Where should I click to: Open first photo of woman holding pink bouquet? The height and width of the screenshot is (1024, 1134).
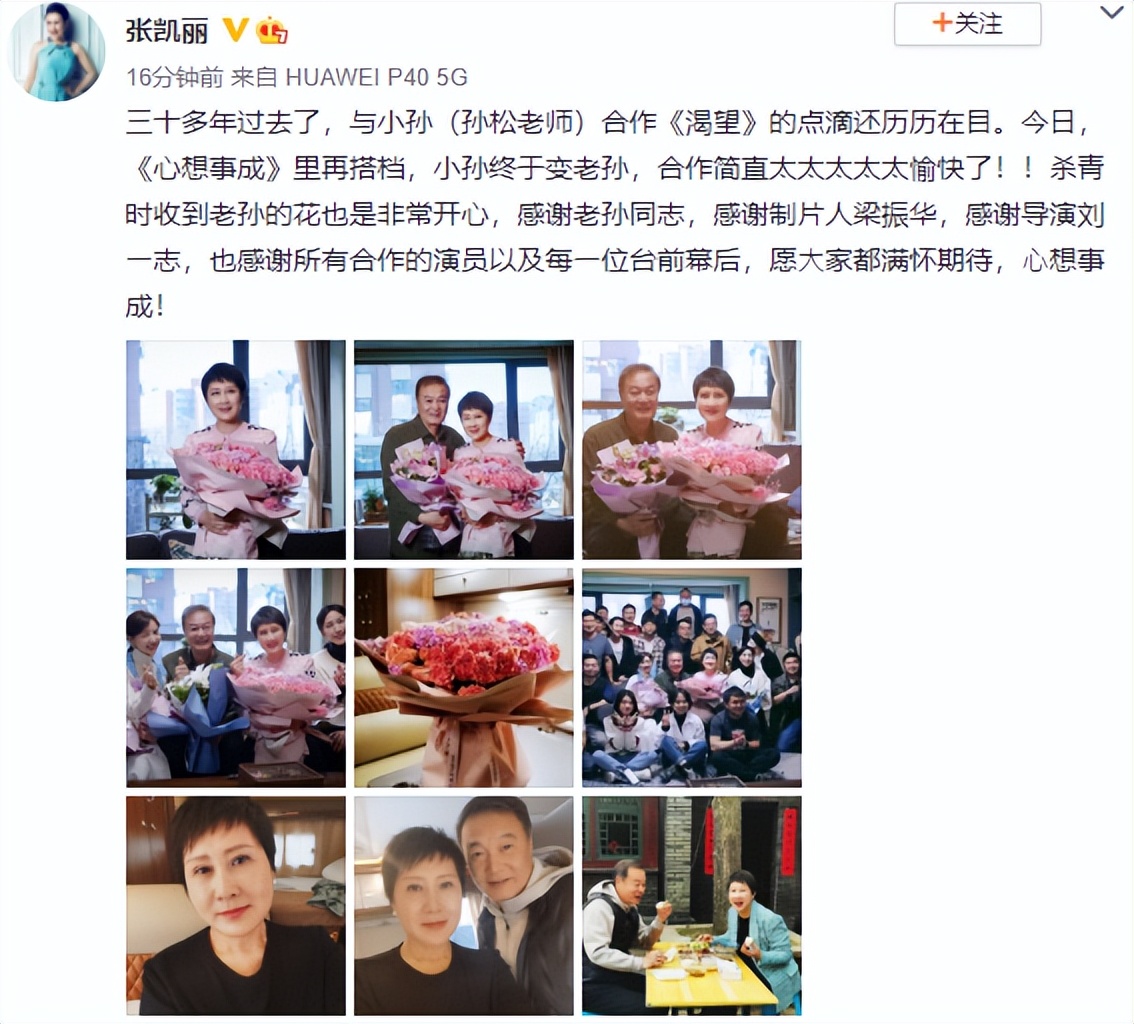click(236, 450)
